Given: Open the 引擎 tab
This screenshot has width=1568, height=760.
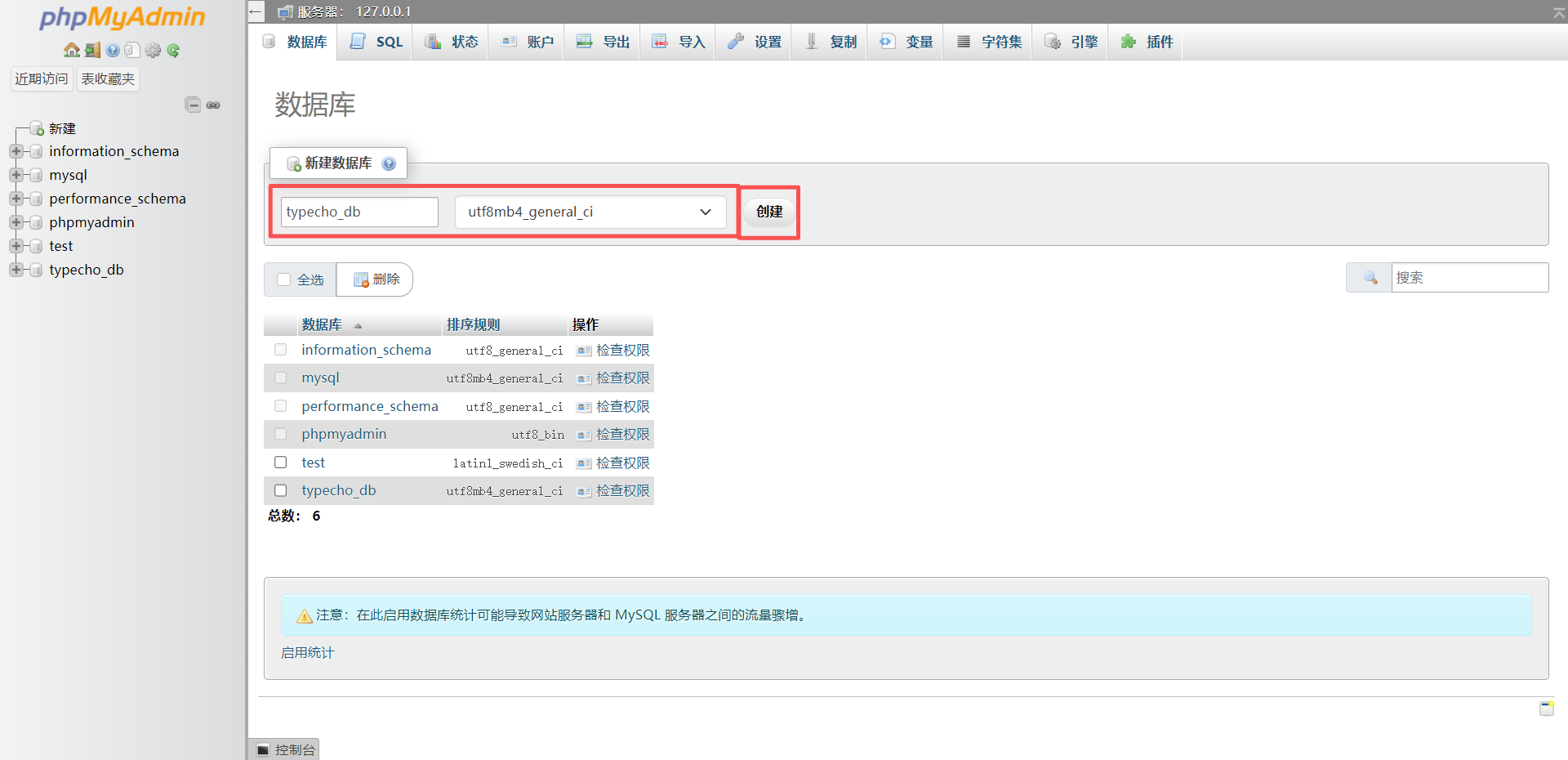Looking at the screenshot, I should pyautogui.click(x=1071, y=42).
